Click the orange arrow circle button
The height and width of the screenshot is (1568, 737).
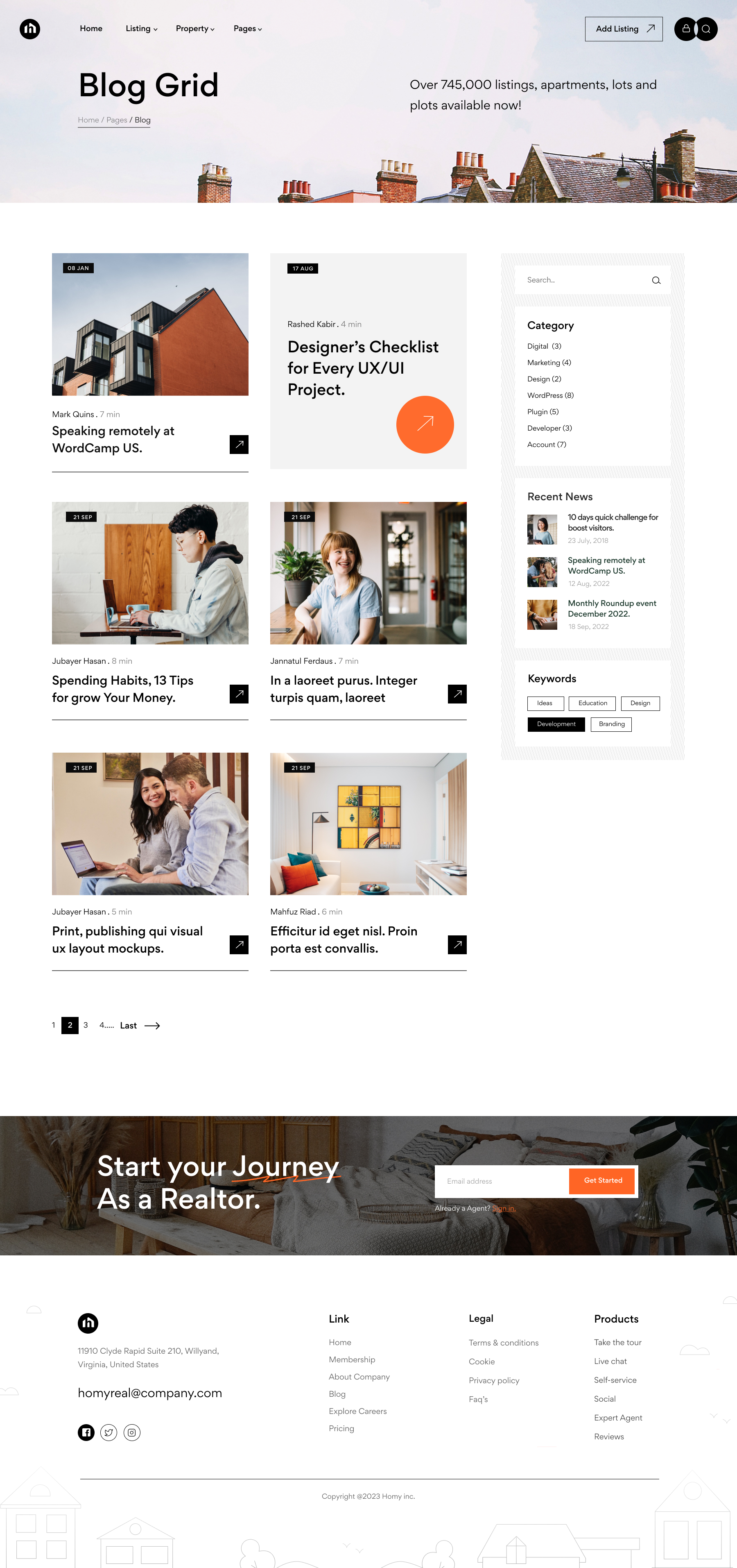pyautogui.click(x=425, y=424)
